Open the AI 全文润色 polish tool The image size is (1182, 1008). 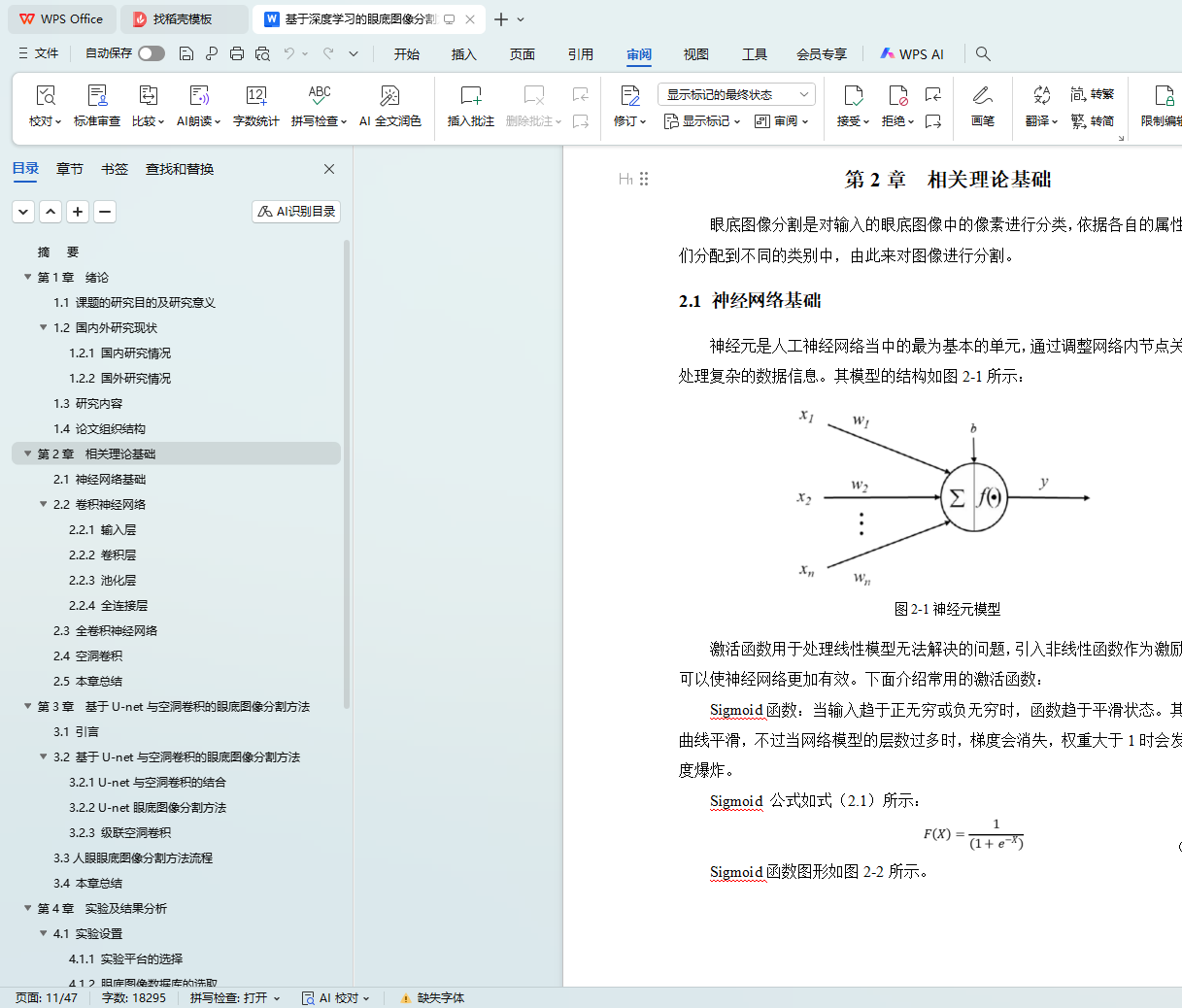click(389, 96)
